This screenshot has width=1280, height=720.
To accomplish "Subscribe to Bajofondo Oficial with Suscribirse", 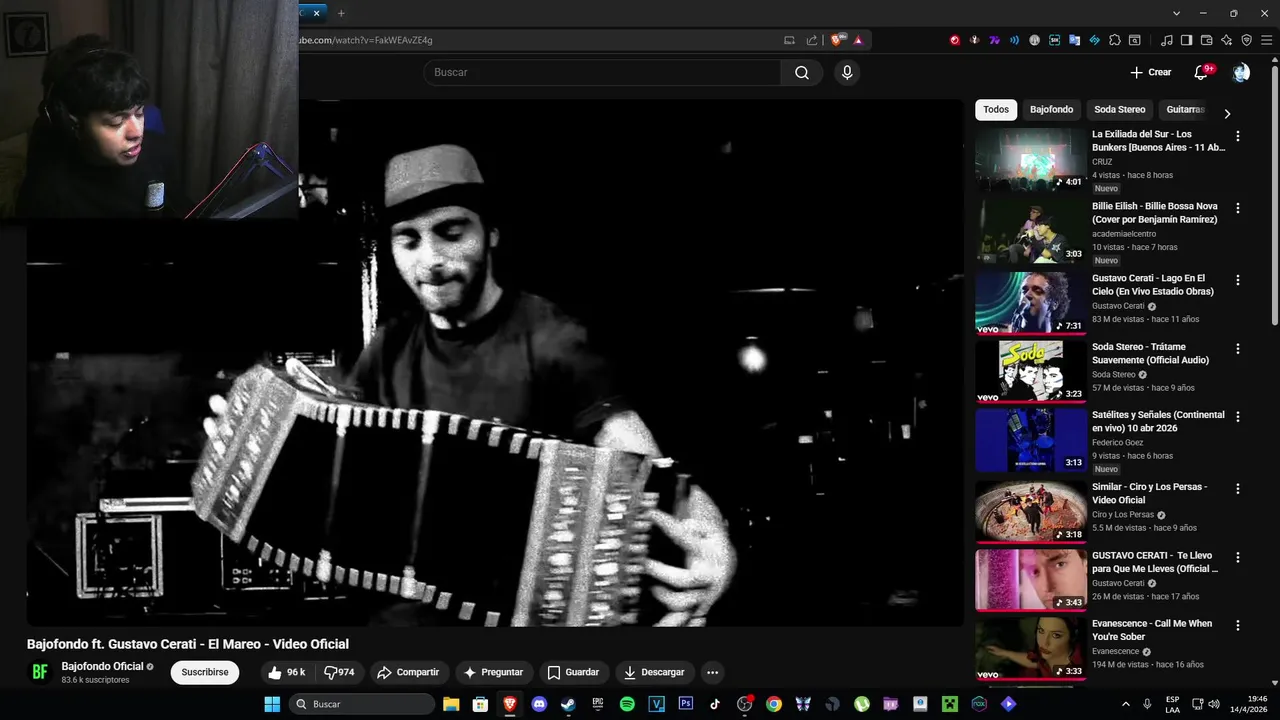I will 205,672.
